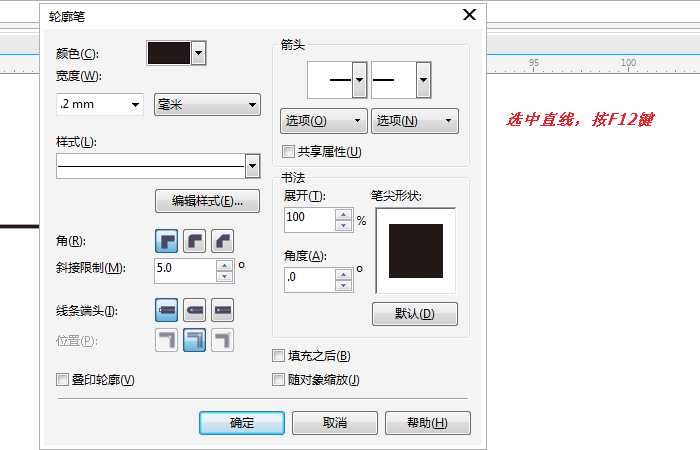Screen dimensions: 700x450
Task: Choose the extended square line cap icon
Action: tap(223, 311)
